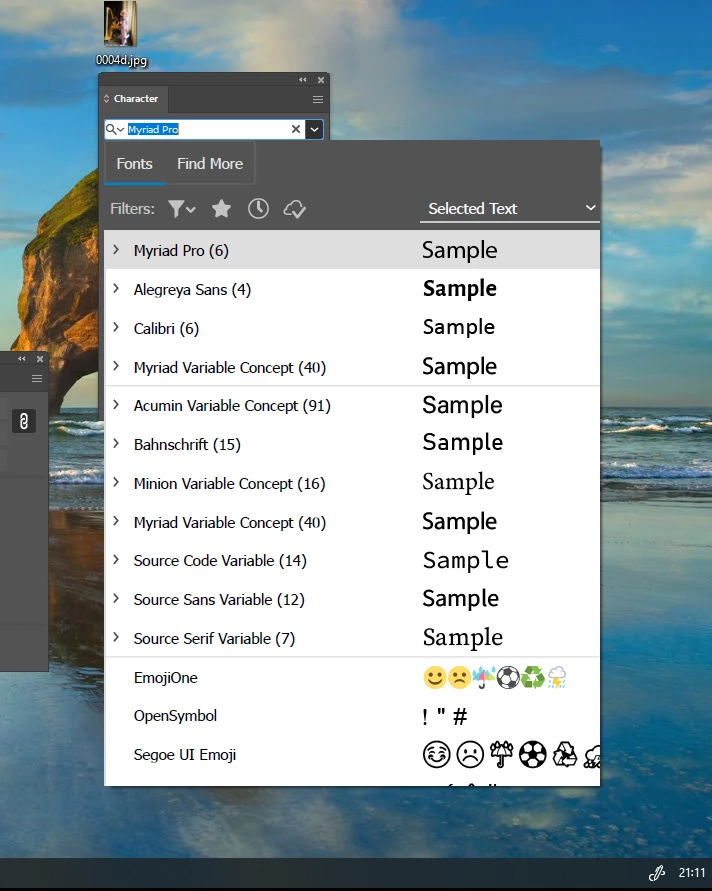The height and width of the screenshot is (891, 712).
Task: Open the Selected Text sample dropdown
Action: click(510, 209)
